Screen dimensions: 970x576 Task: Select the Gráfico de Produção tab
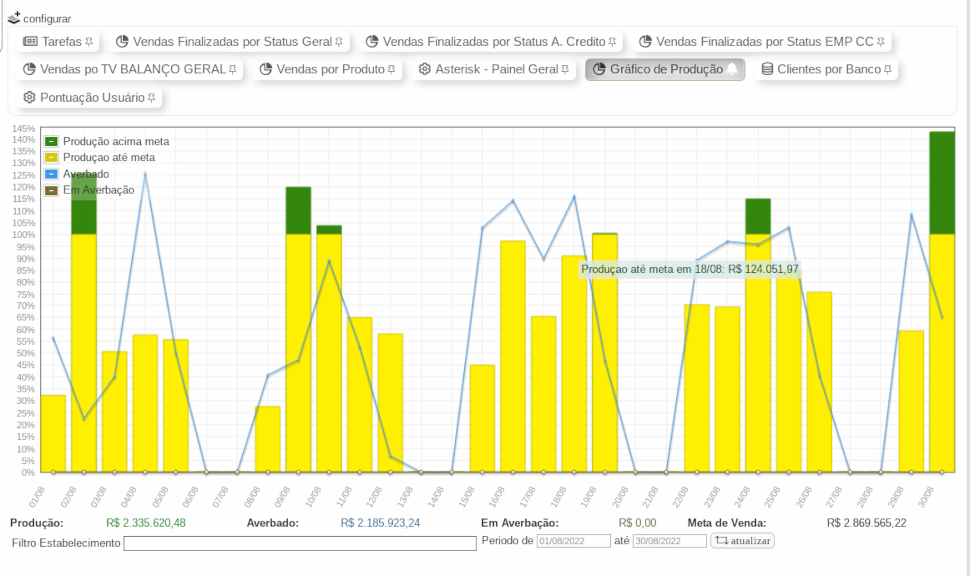(x=665, y=69)
